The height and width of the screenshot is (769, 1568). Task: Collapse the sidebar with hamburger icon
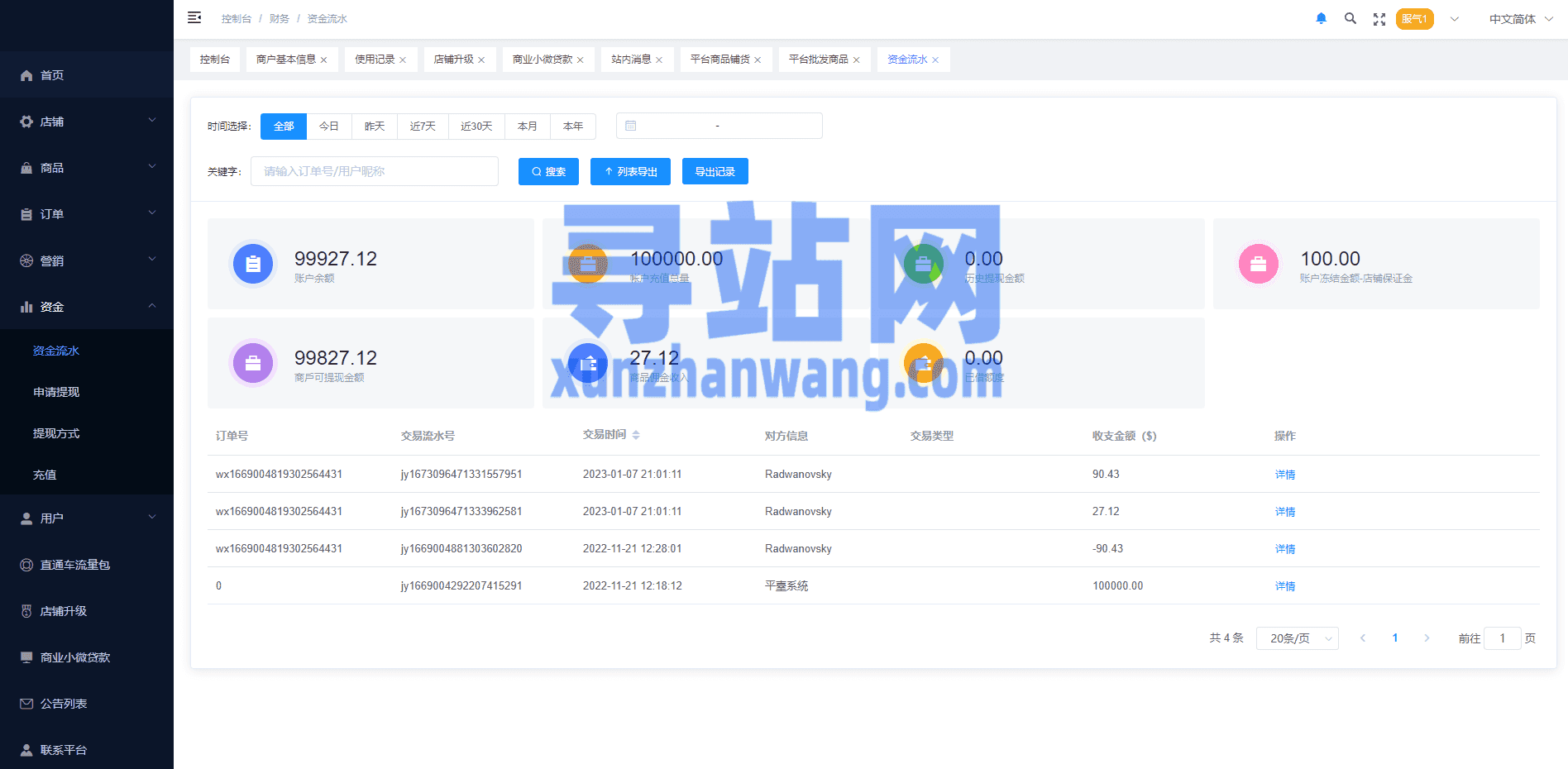coord(194,18)
